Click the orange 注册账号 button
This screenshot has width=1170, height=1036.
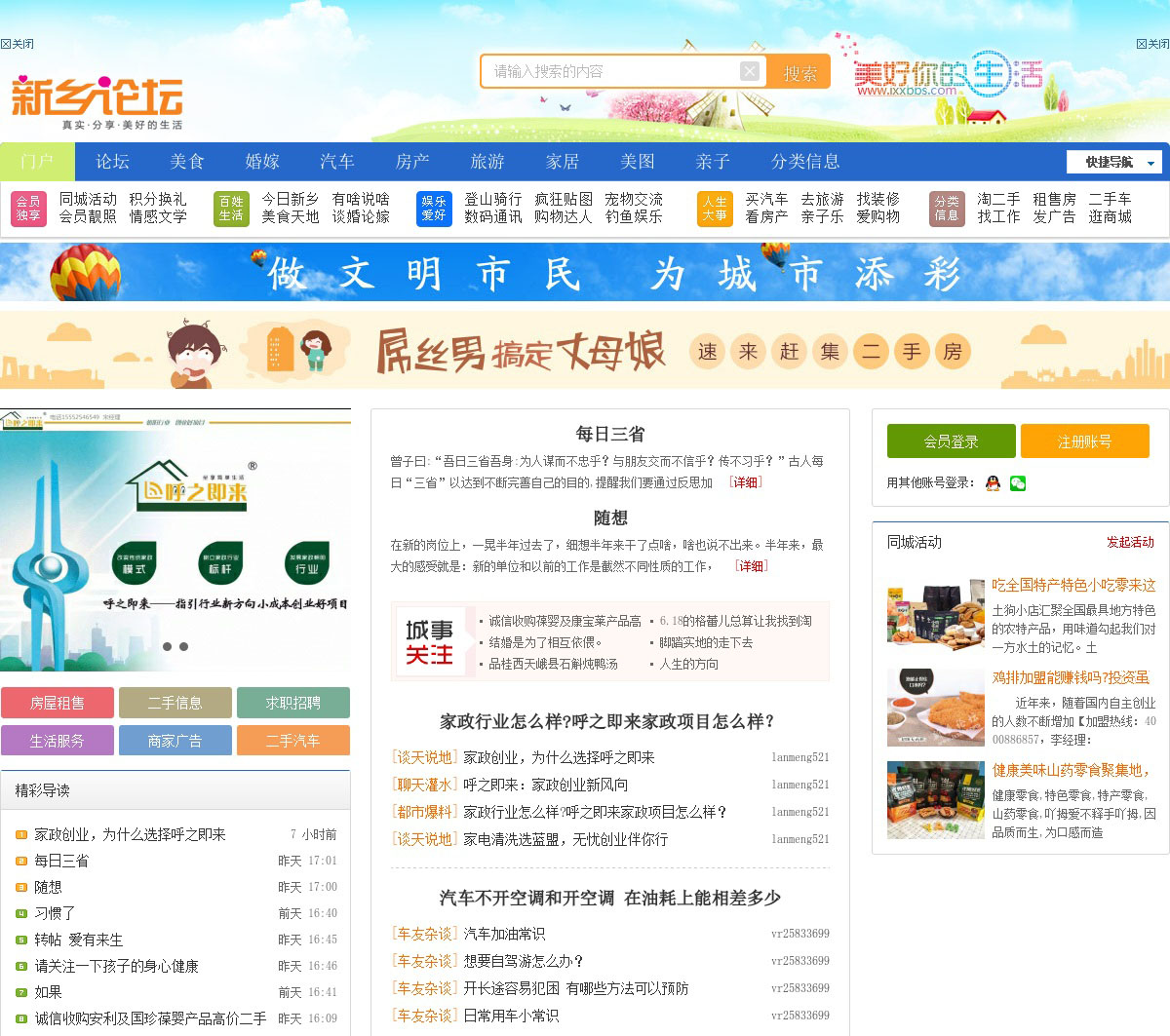tap(1084, 441)
